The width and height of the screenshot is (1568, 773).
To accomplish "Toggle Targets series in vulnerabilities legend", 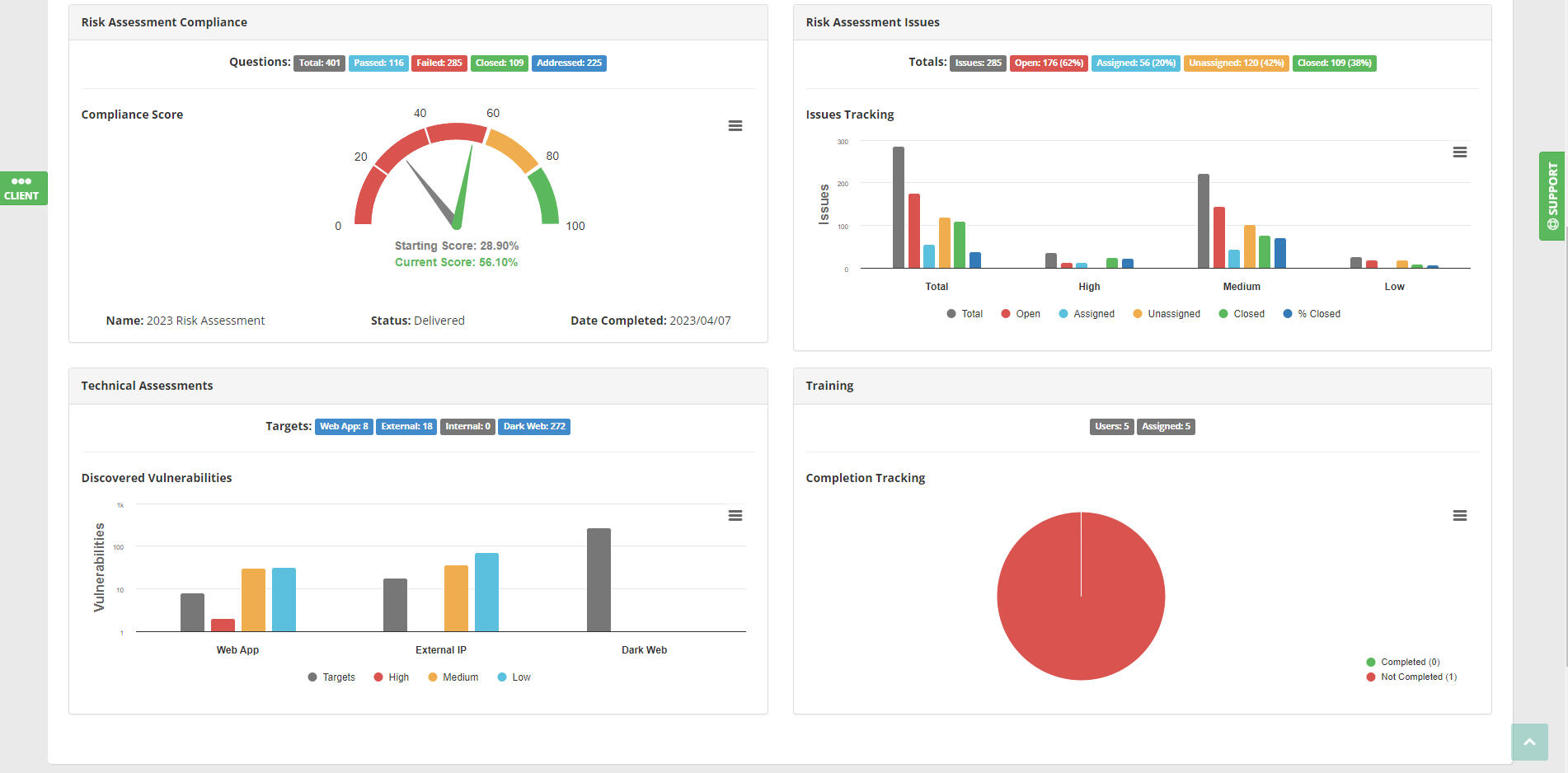I will 331,677.
